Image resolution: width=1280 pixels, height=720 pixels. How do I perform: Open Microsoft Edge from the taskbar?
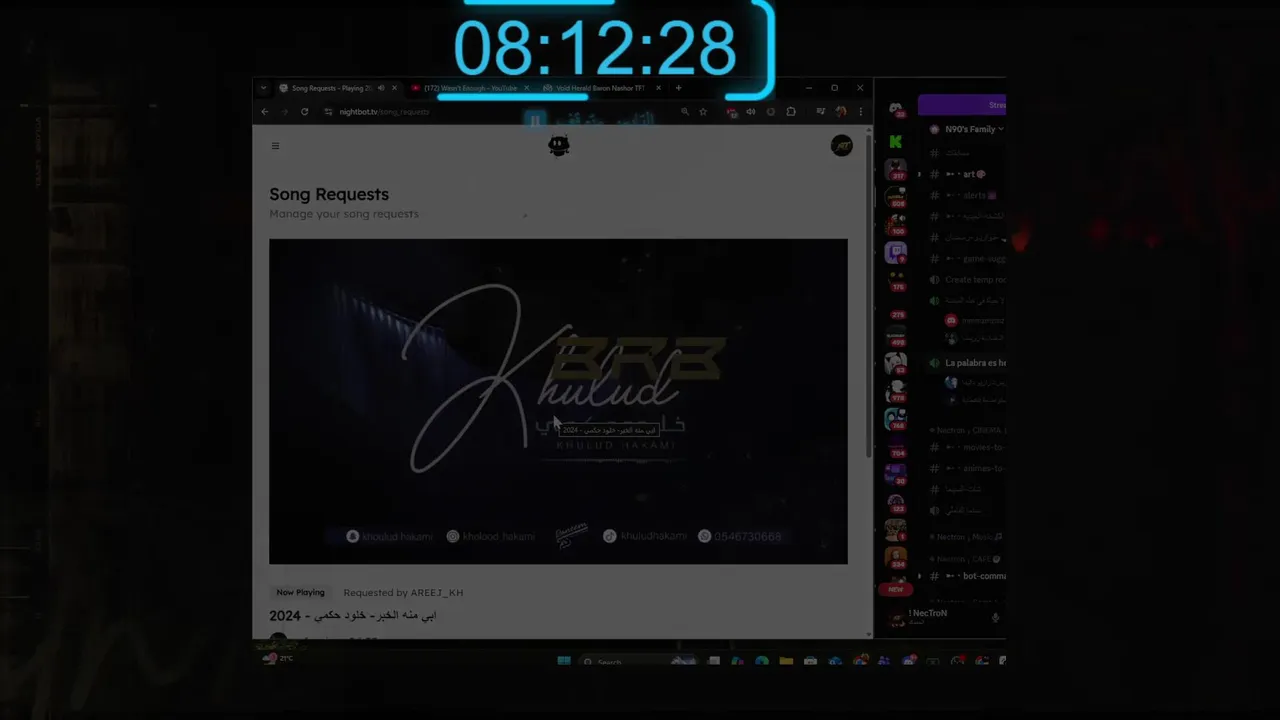point(762,661)
